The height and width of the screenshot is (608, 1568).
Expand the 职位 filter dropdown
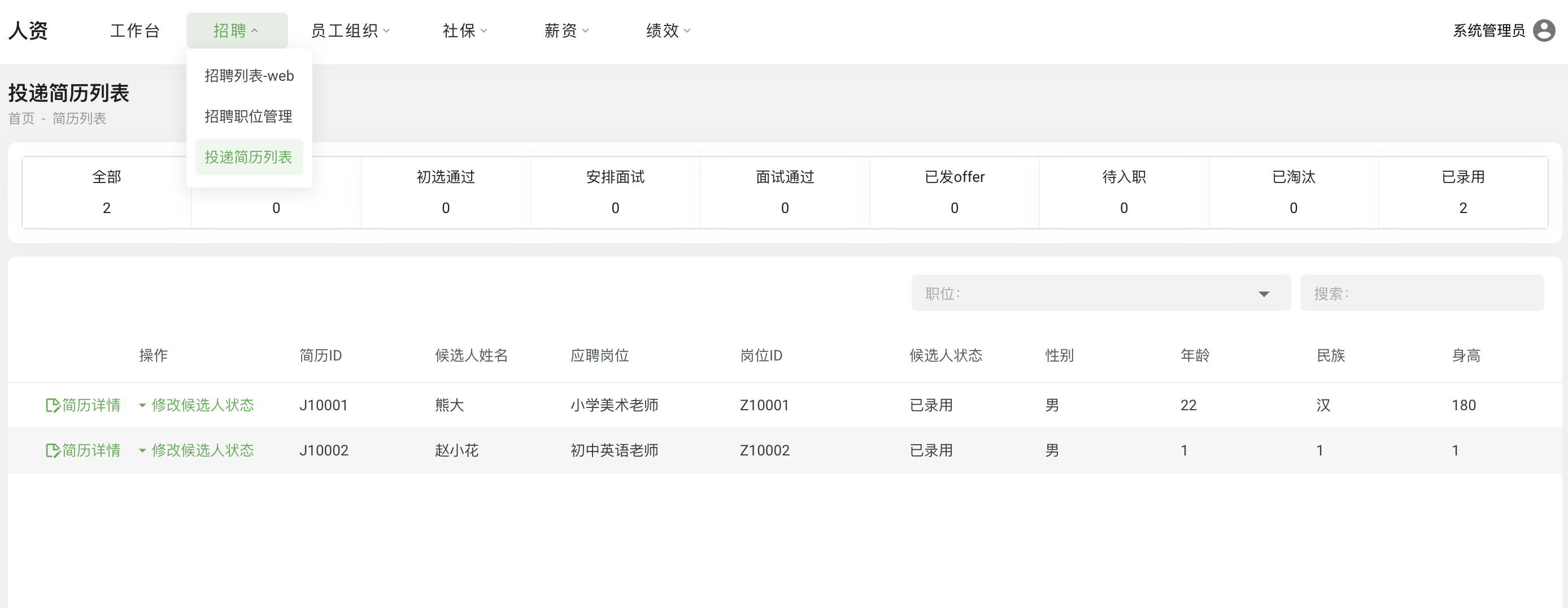(1263, 294)
